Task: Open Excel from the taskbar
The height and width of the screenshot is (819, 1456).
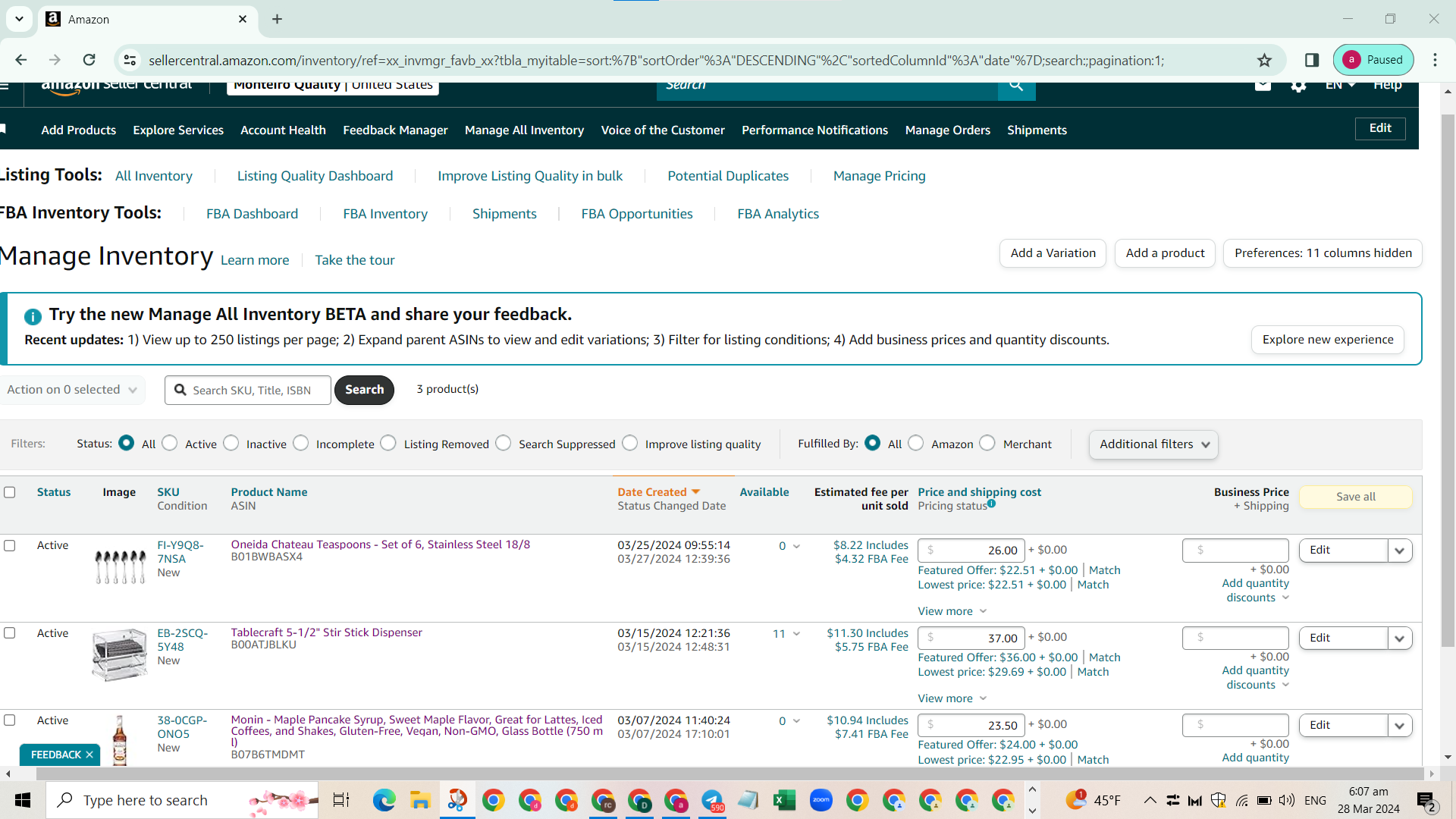Action: pyautogui.click(x=784, y=800)
